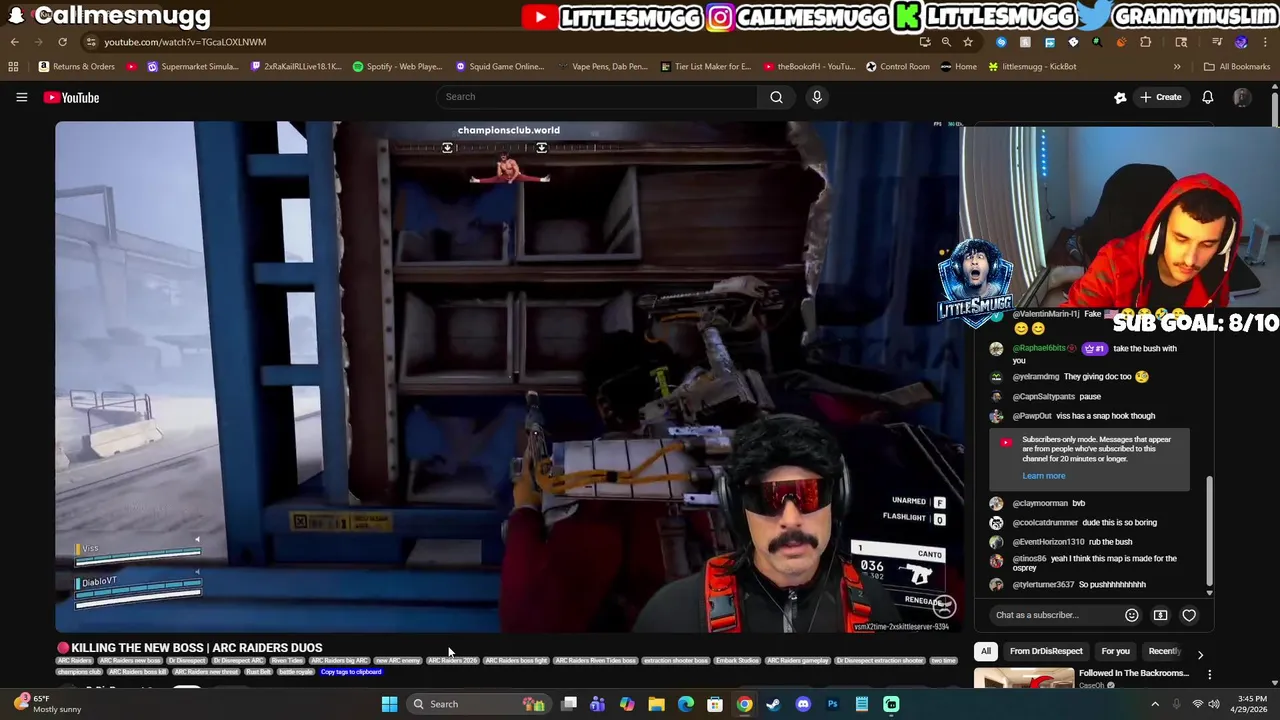Viewport: 1280px width, 720px height.
Task: Open the weather widget showing 65°F
Action: (x=46, y=704)
